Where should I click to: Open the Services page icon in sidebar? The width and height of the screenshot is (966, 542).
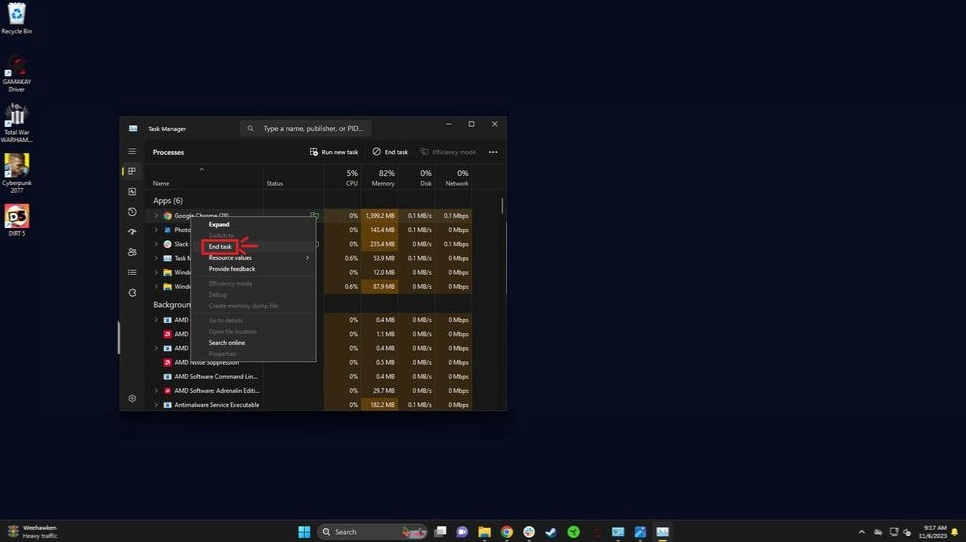click(132, 293)
